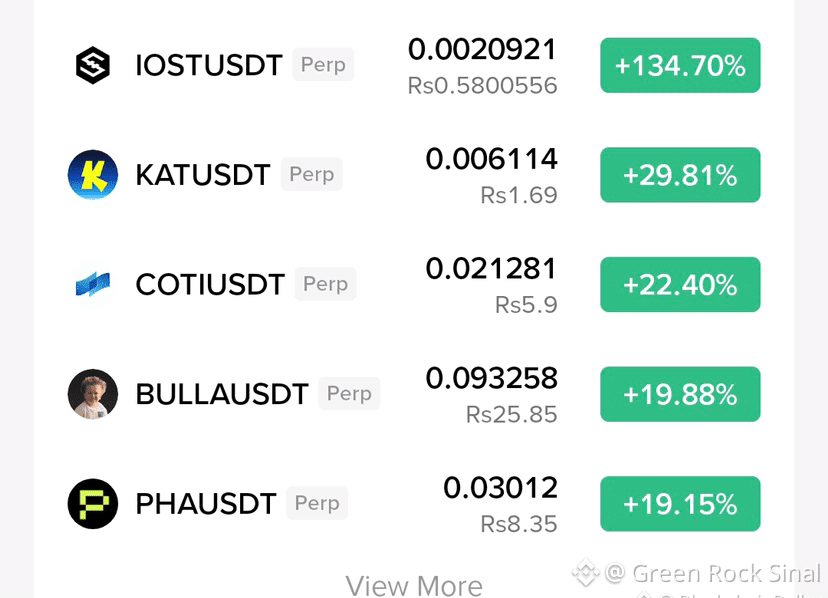828x598 pixels.
Task: Select the Perp tag beside BULLAUSDT
Action: [349, 394]
